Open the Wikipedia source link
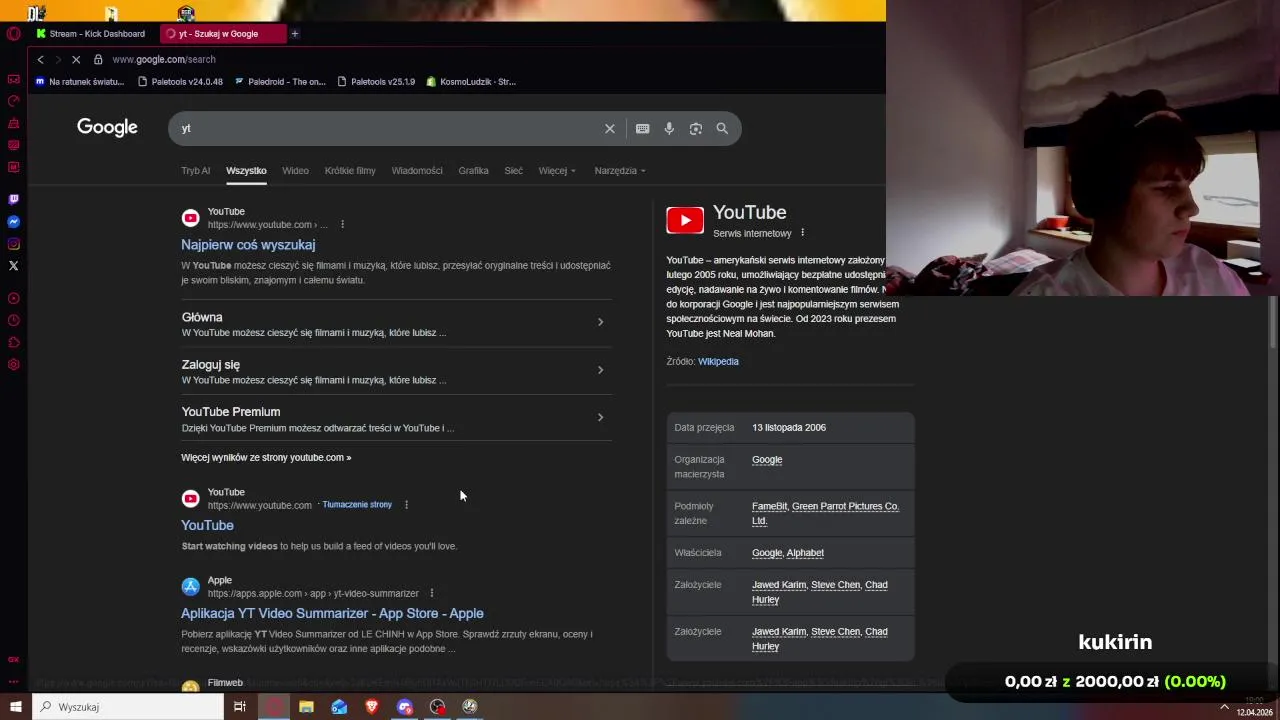Viewport: 1280px width, 720px height. pos(718,361)
